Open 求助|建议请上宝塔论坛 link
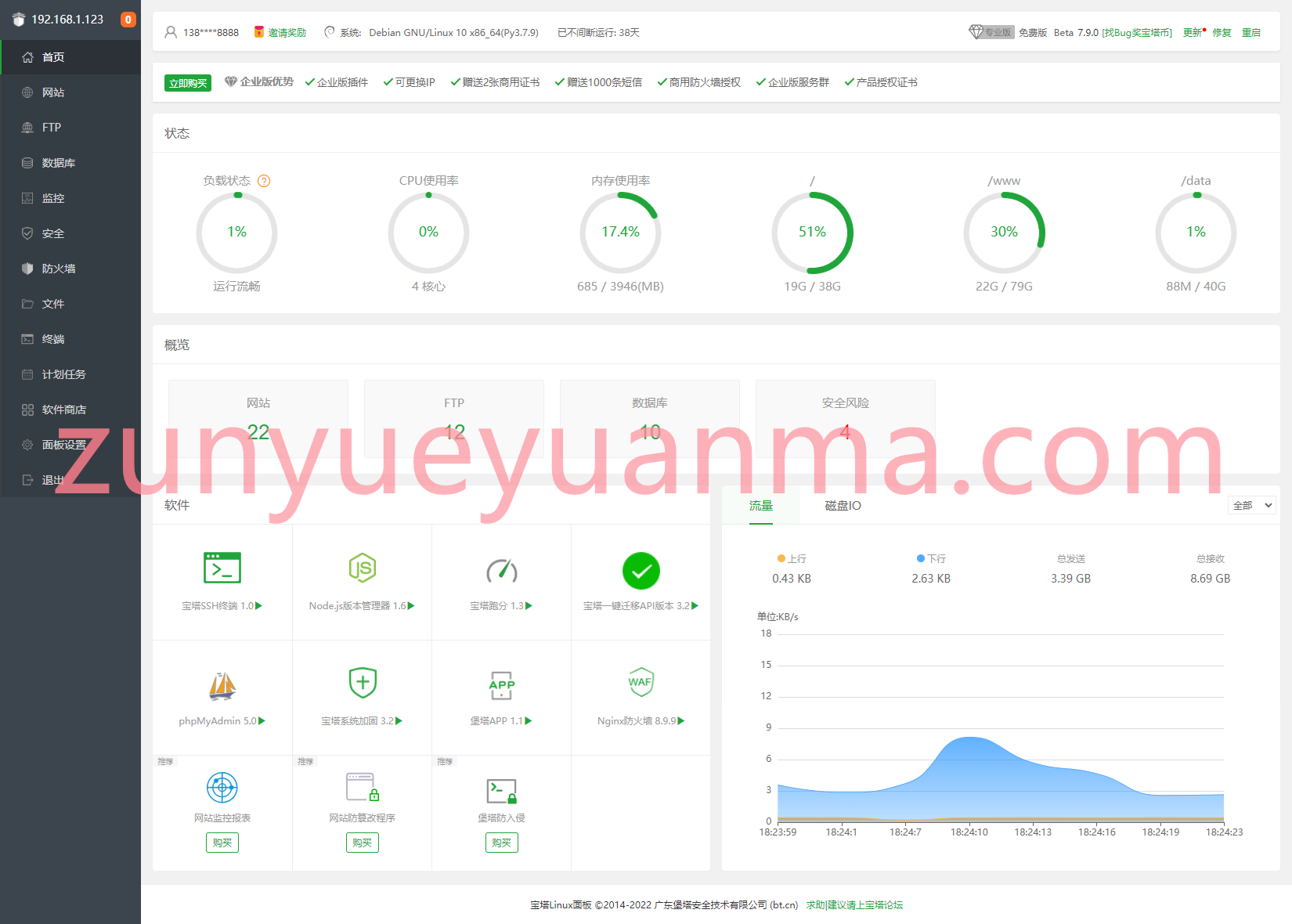The height and width of the screenshot is (924, 1292). click(854, 904)
